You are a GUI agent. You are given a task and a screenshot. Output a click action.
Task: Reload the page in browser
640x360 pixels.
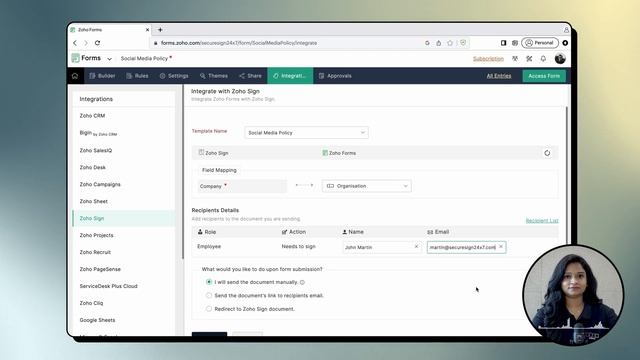coord(97,43)
